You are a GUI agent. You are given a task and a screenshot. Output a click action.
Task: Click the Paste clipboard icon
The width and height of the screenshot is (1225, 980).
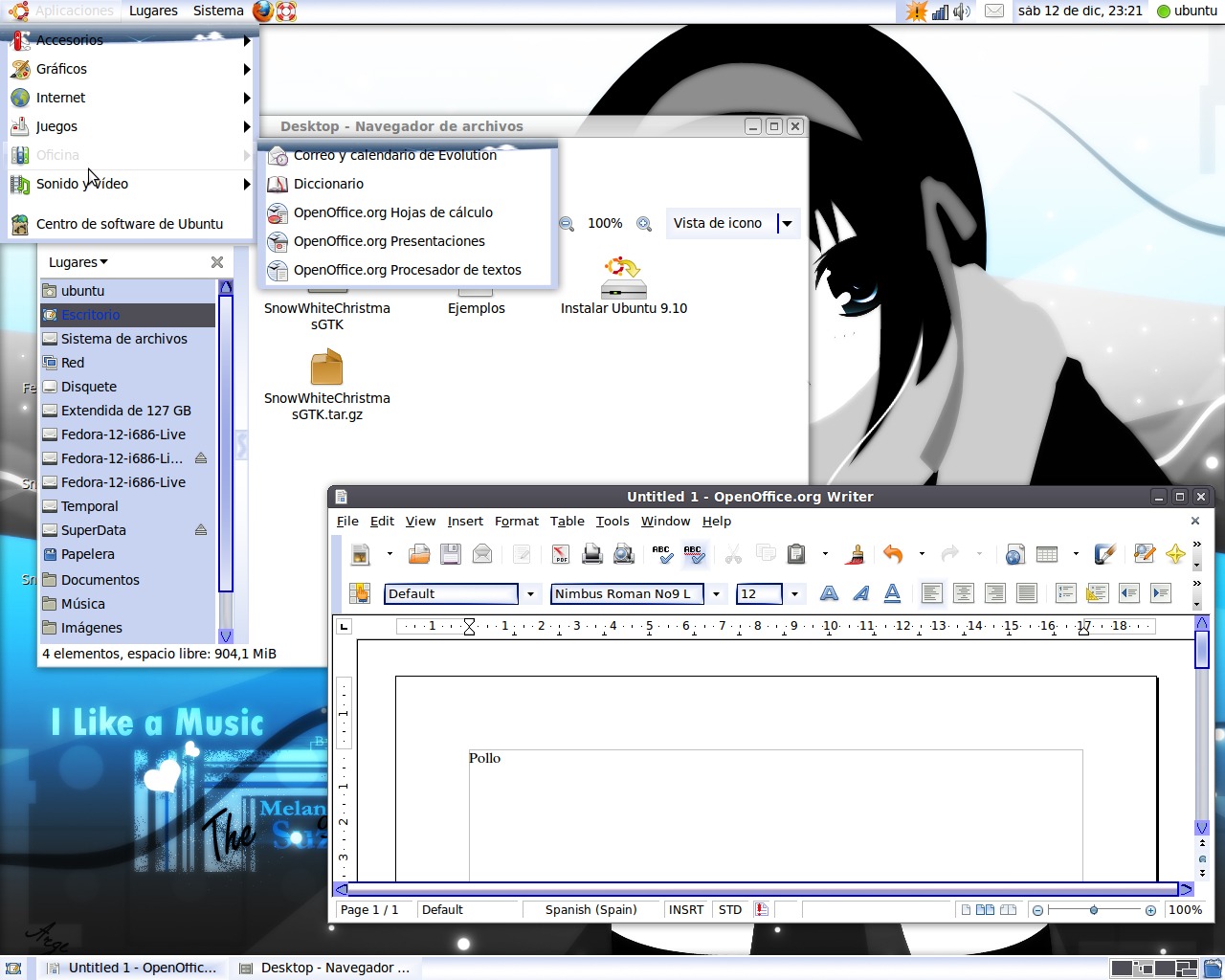pyautogui.click(x=796, y=554)
